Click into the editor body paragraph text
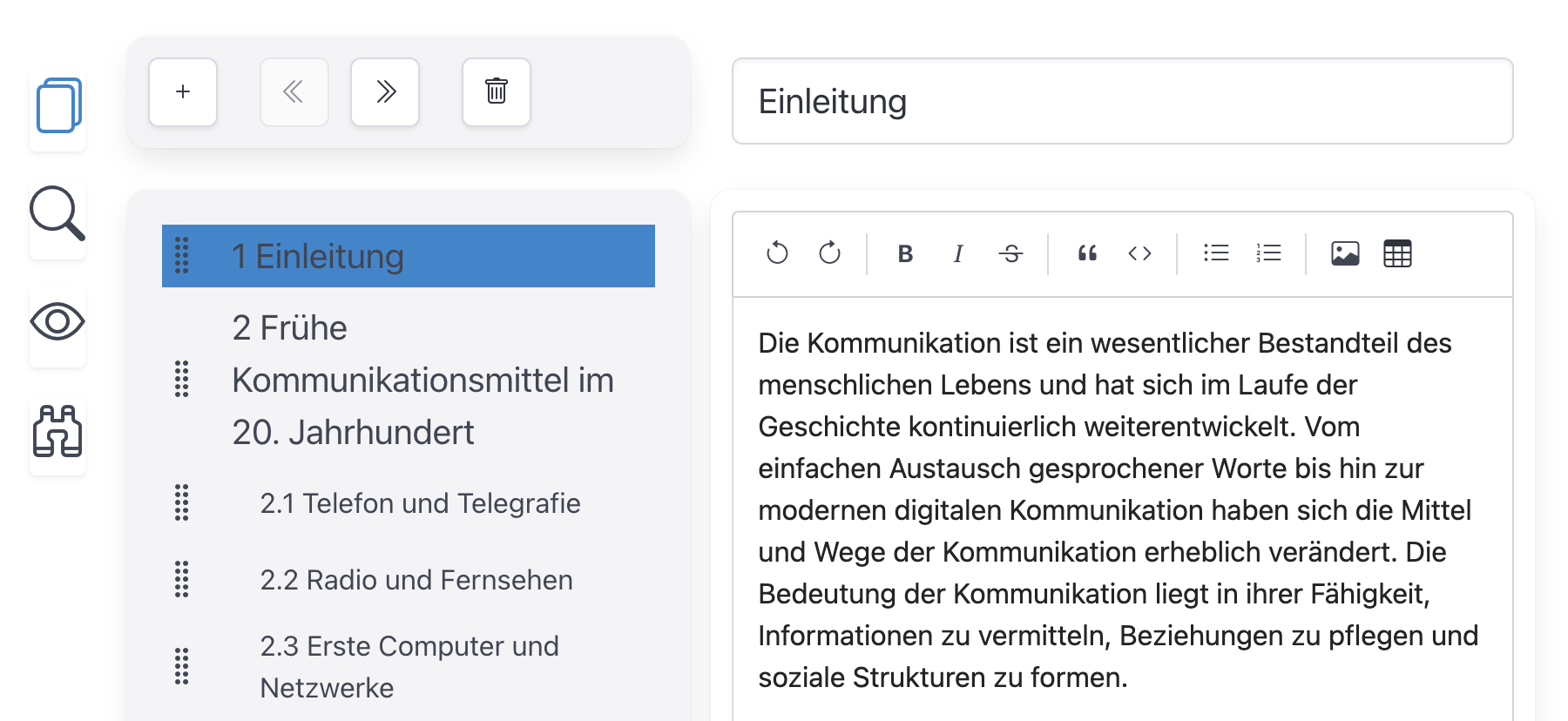The height and width of the screenshot is (721, 1568). click(1119, 510)
